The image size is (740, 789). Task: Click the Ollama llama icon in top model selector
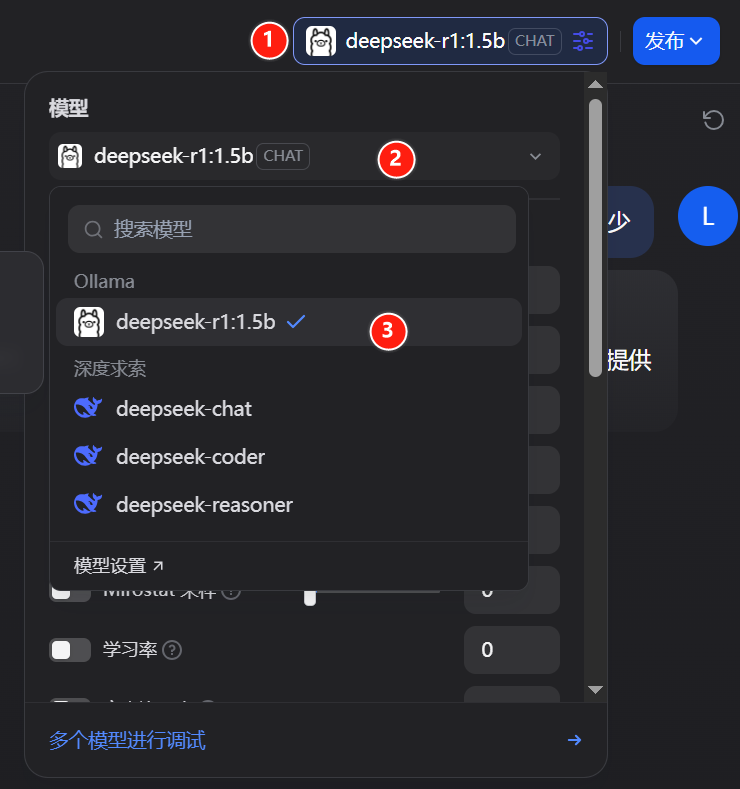(x=320, y=41)
